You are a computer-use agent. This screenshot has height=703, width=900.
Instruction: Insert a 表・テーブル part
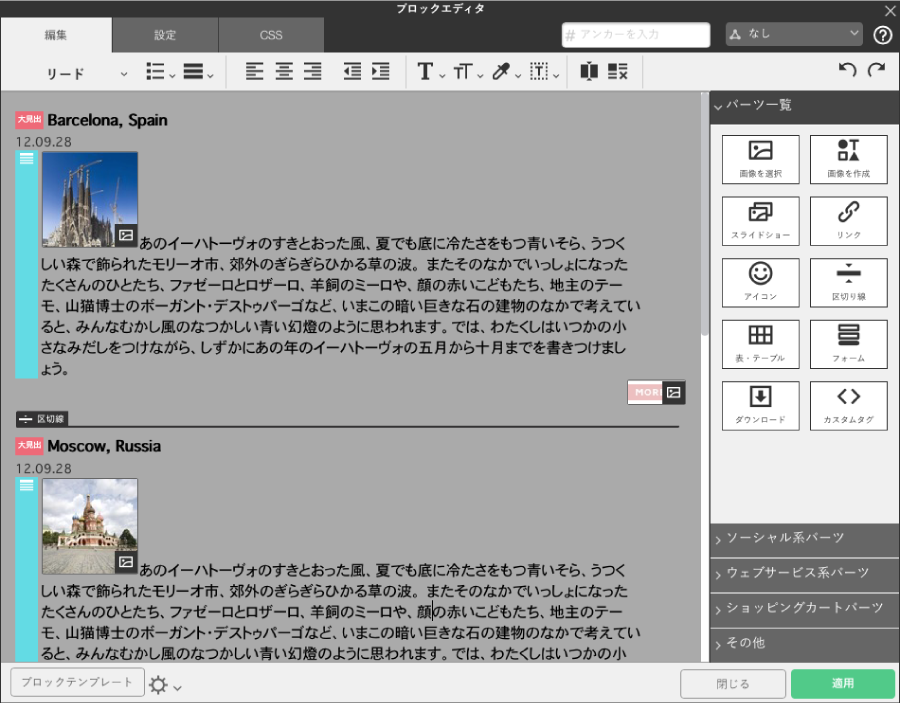(761, 344)
